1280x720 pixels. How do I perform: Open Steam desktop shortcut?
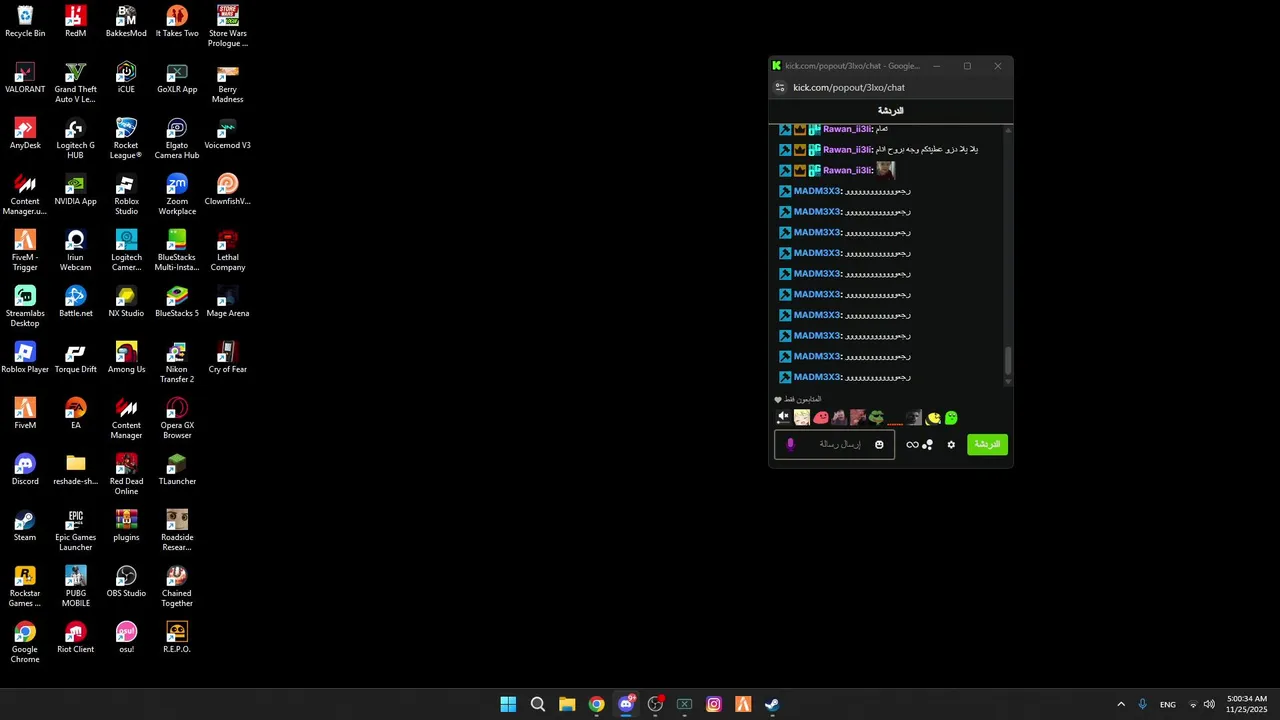click(x=25, y=526)
